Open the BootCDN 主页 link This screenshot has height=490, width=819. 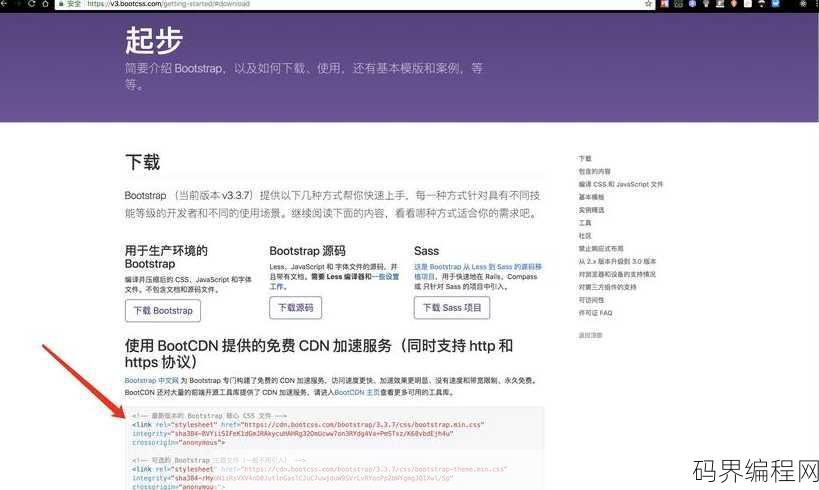[x=357, y=392]
